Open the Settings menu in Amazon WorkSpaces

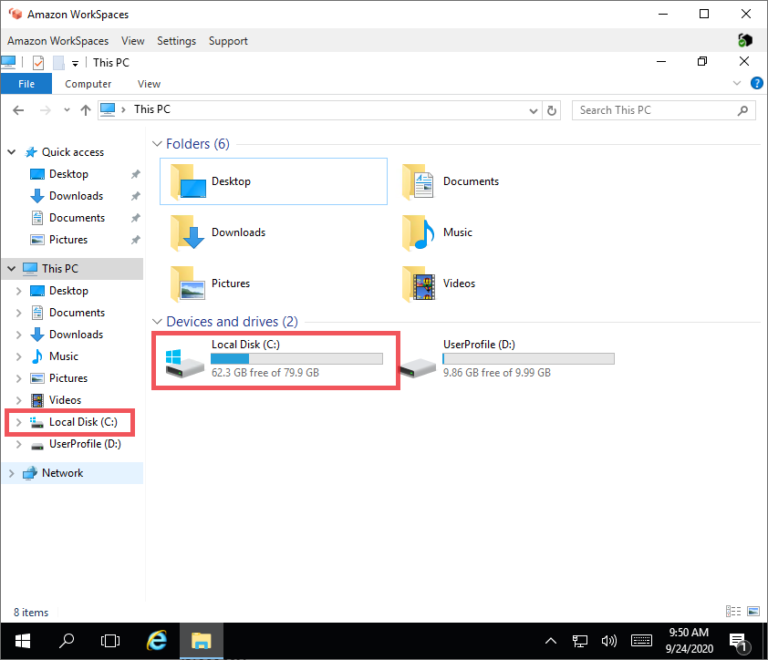pos(176,41)
